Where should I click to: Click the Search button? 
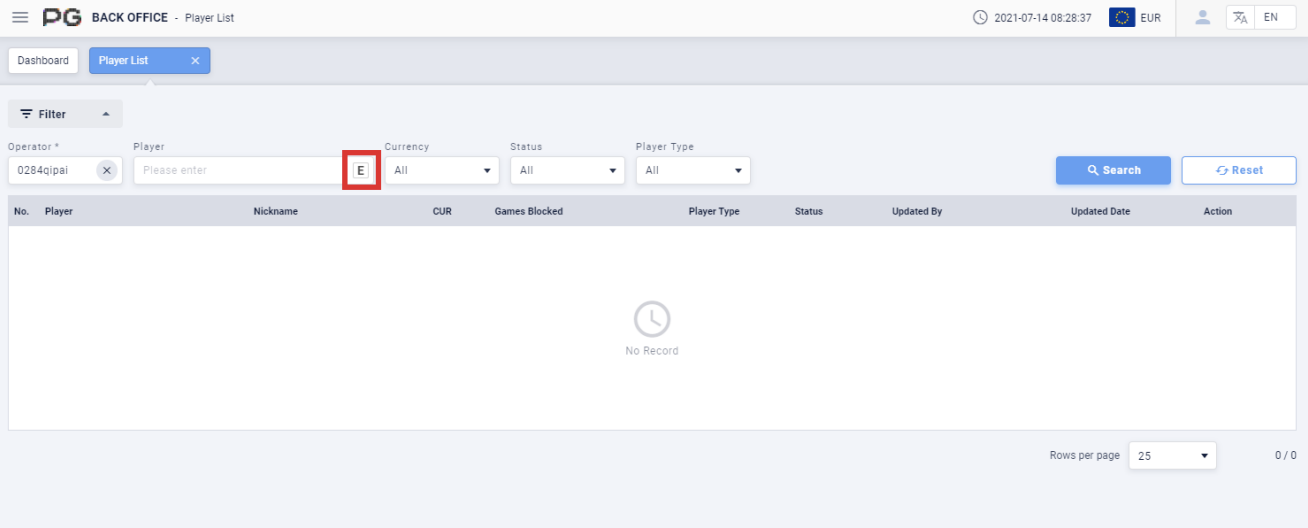click(x=1113, y=170)
